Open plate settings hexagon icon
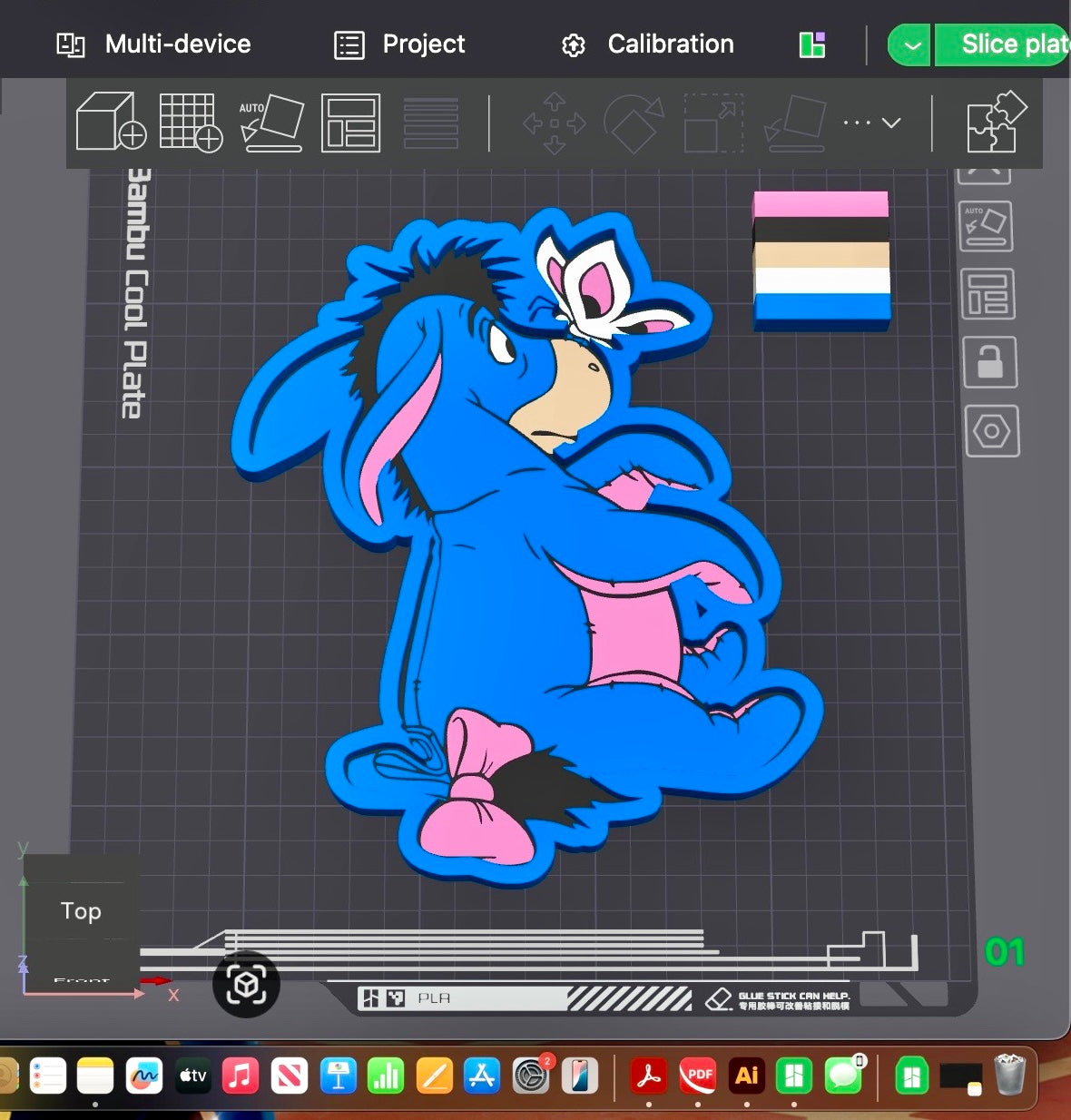This screenshot has width=1071, height=1120. pos(991,431)
